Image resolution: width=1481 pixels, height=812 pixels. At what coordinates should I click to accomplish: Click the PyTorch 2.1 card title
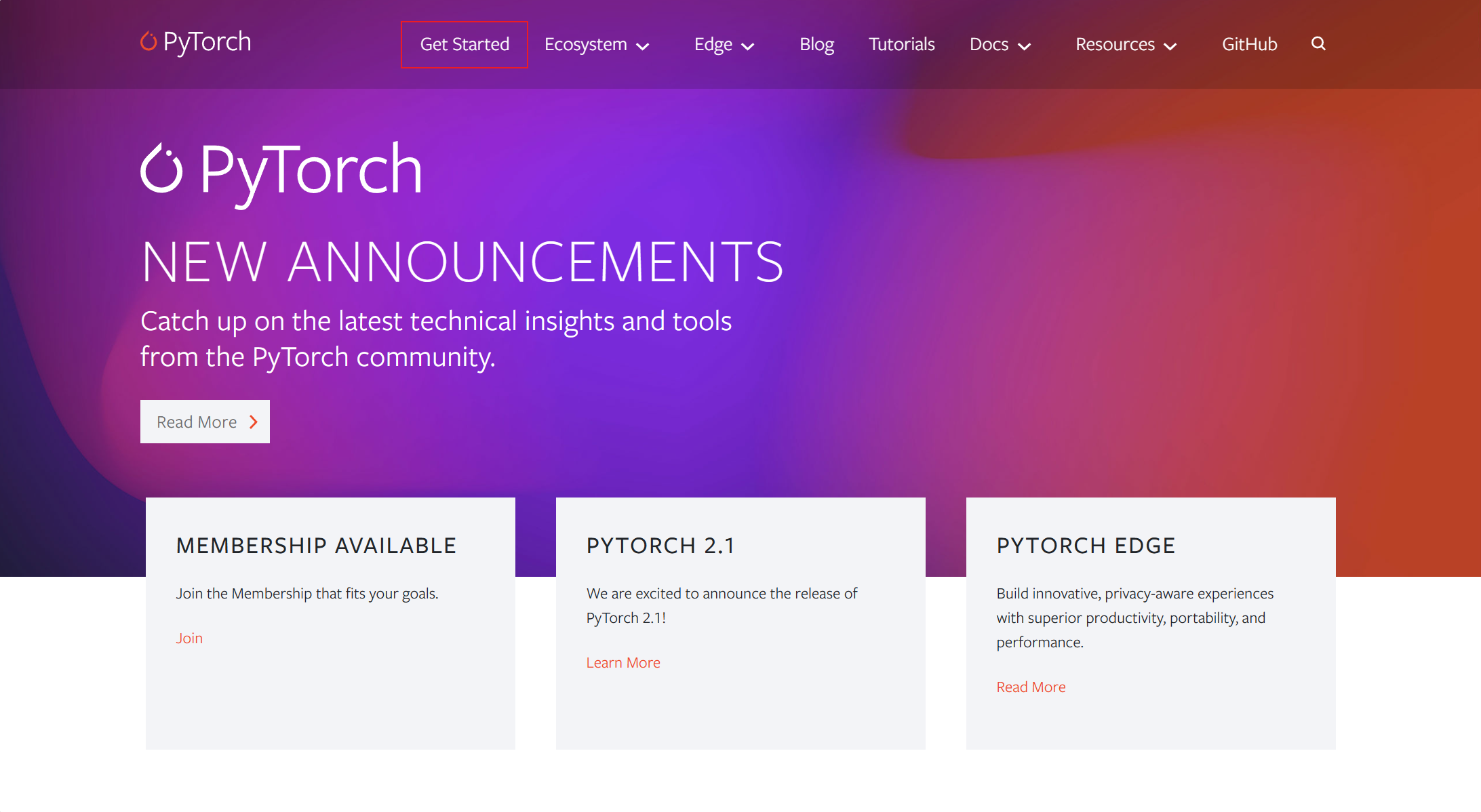(660, 545)
